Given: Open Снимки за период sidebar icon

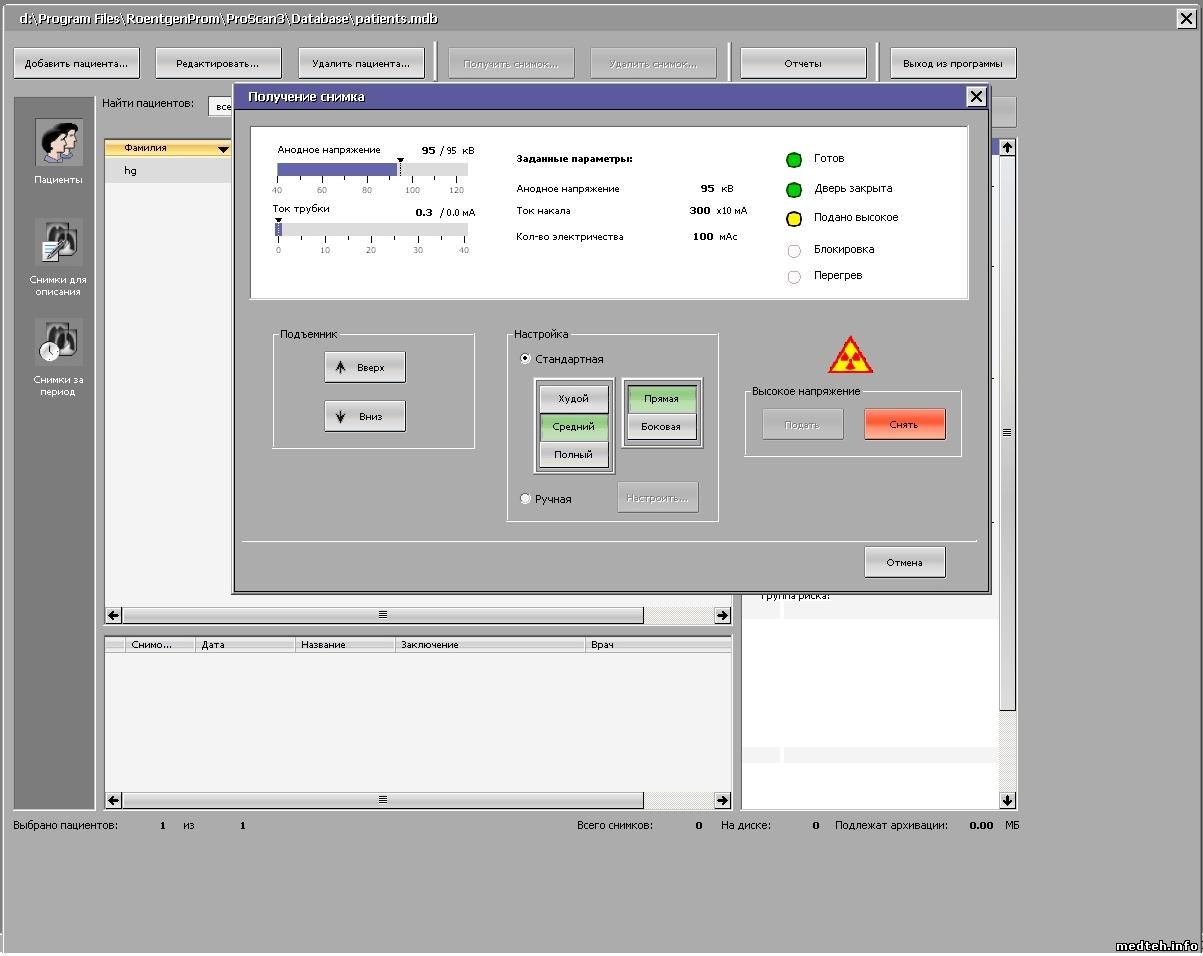Looking at the screenshot, I should [x=58, y=343].
